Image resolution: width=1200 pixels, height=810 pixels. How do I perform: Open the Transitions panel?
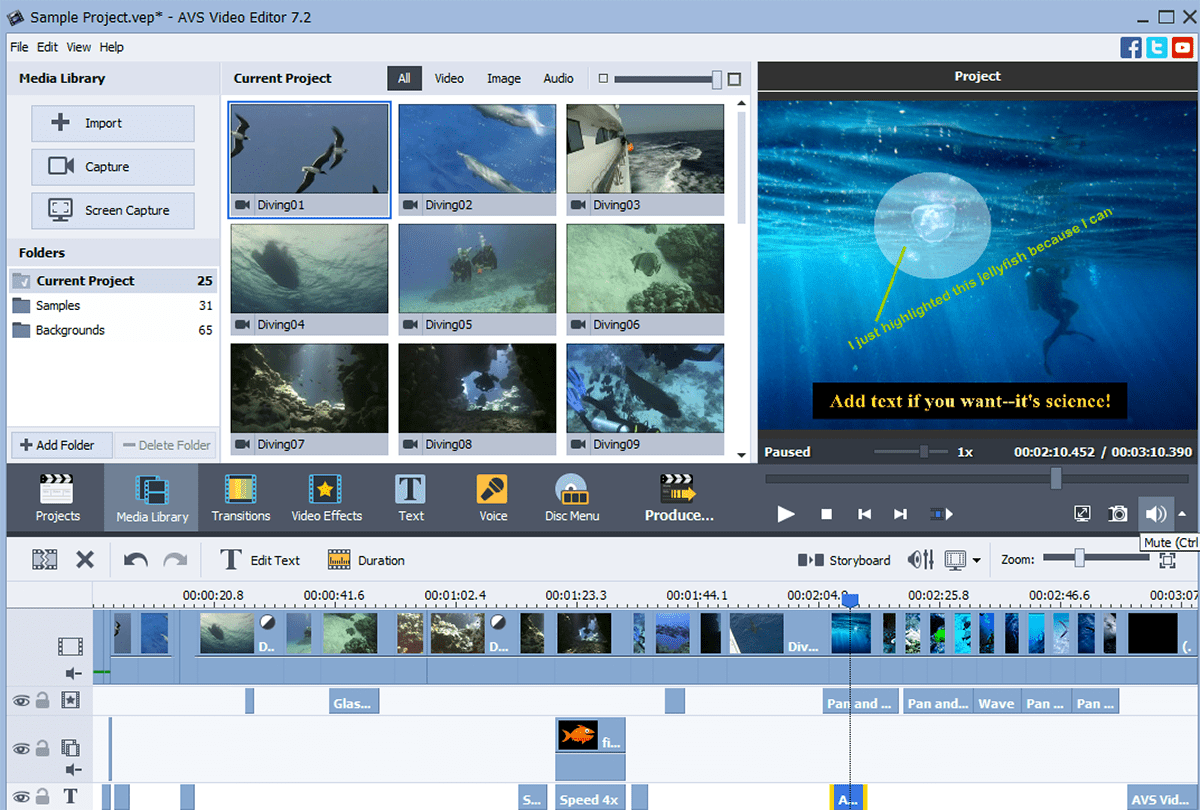point(240,497)
